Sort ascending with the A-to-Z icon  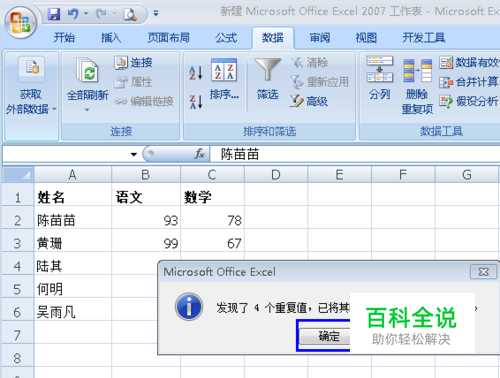click(196, 73)
